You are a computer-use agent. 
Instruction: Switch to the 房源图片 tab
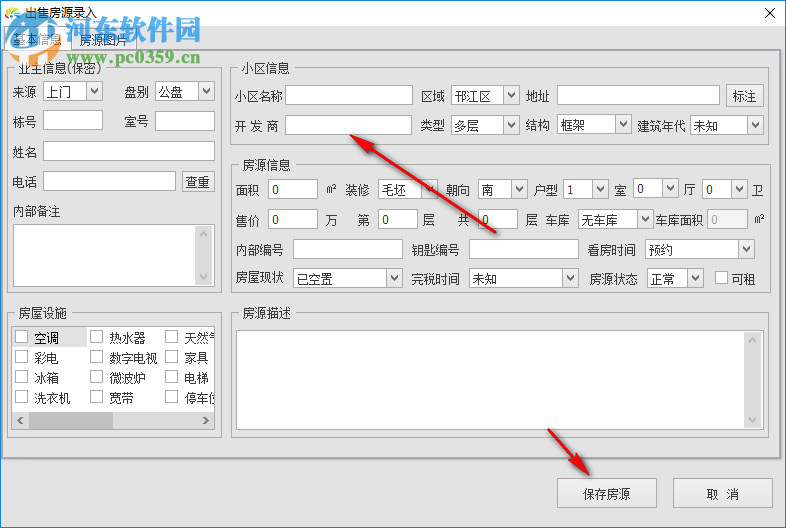(103, 40)
